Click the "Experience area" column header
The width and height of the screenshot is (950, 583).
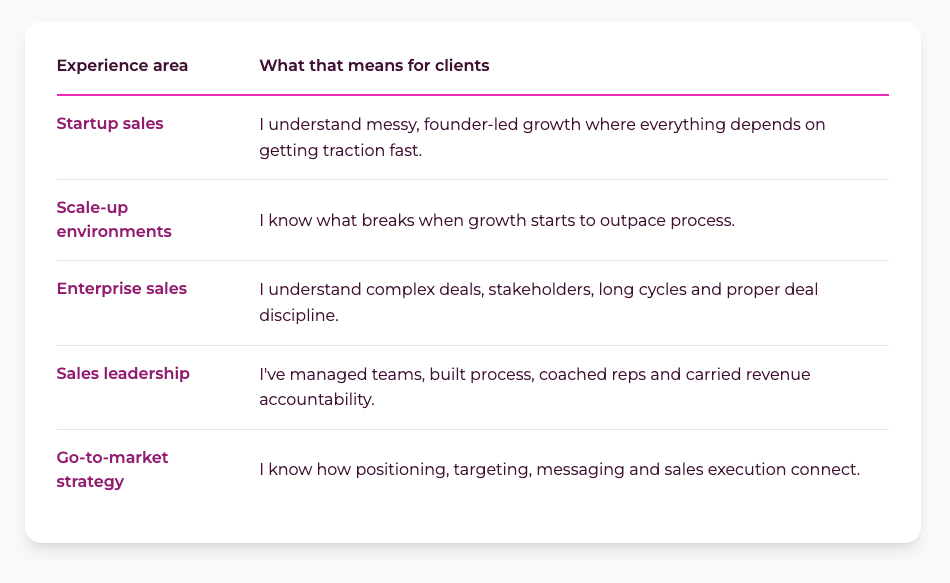[122, 66]
